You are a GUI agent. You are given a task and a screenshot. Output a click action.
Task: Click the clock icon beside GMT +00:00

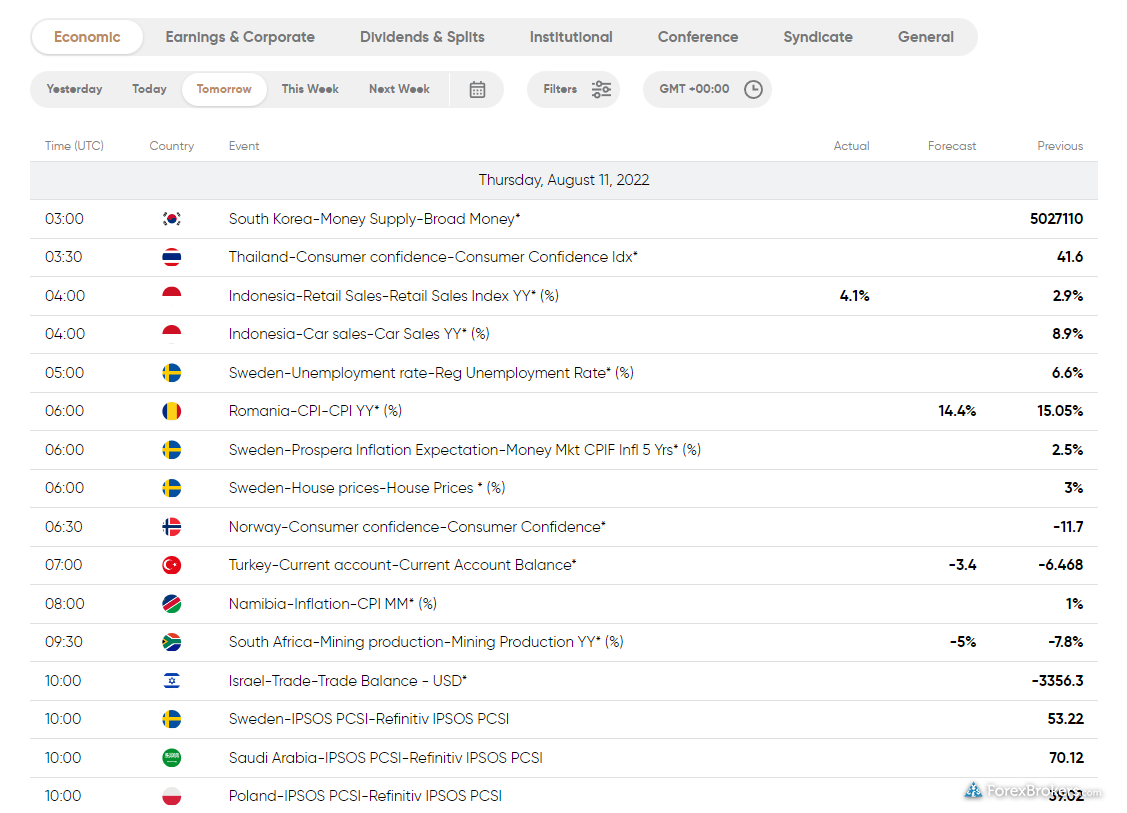[x=753, y=89]
